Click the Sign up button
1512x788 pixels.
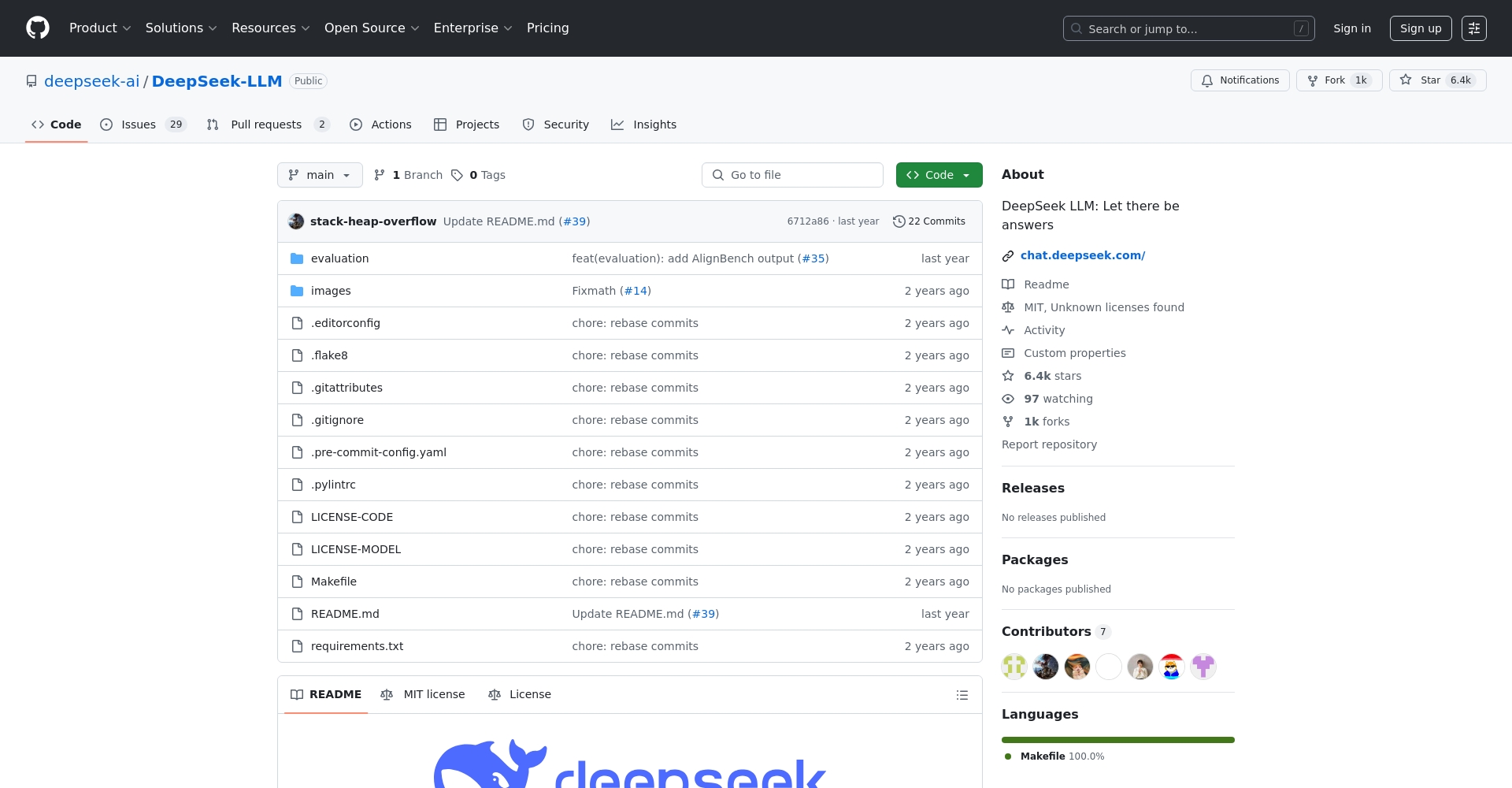tap(1421, 28)
